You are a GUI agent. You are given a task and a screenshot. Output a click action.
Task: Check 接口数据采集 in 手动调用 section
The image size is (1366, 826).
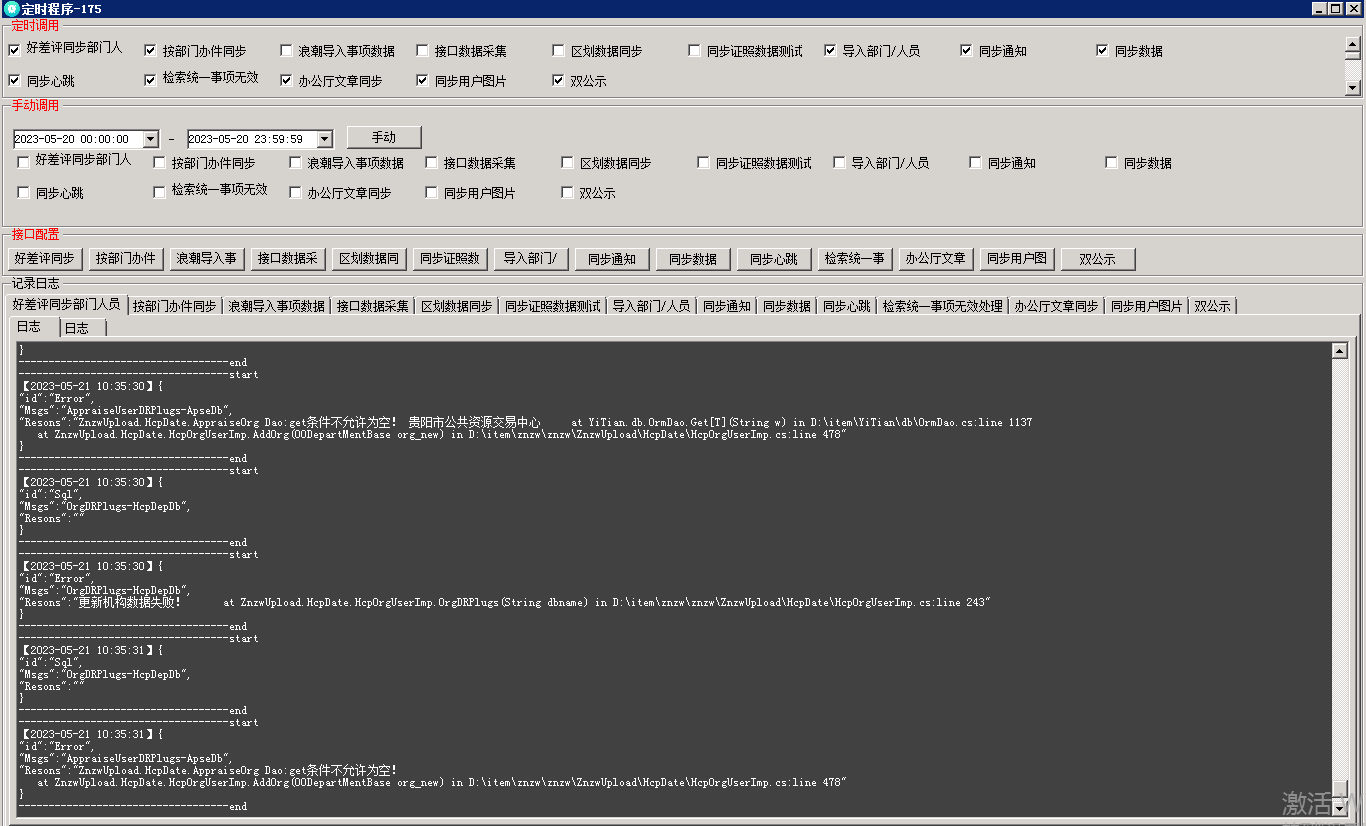[431, 162]
